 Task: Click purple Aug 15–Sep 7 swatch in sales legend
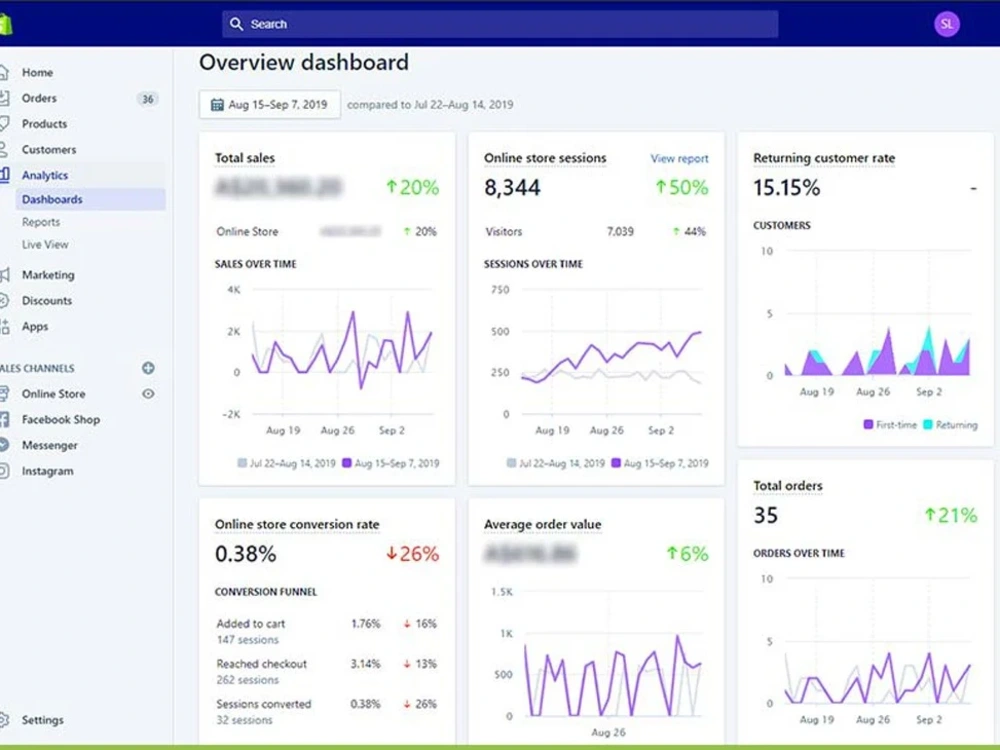click(346, 463)
